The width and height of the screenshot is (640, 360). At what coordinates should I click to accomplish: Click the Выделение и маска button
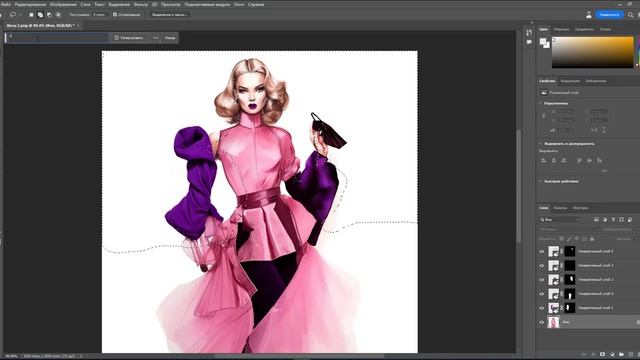point(169,15)
